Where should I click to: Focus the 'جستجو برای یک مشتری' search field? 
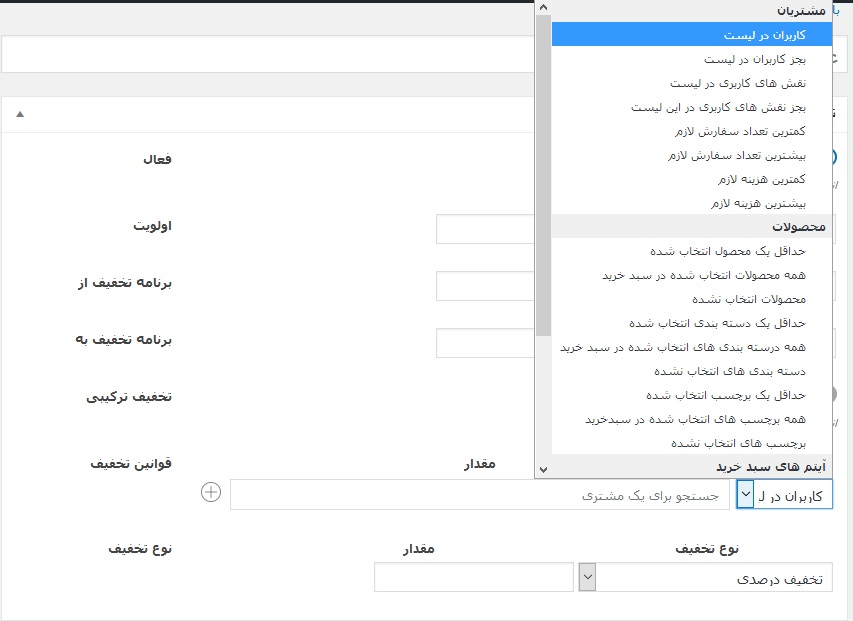(480, 495)
